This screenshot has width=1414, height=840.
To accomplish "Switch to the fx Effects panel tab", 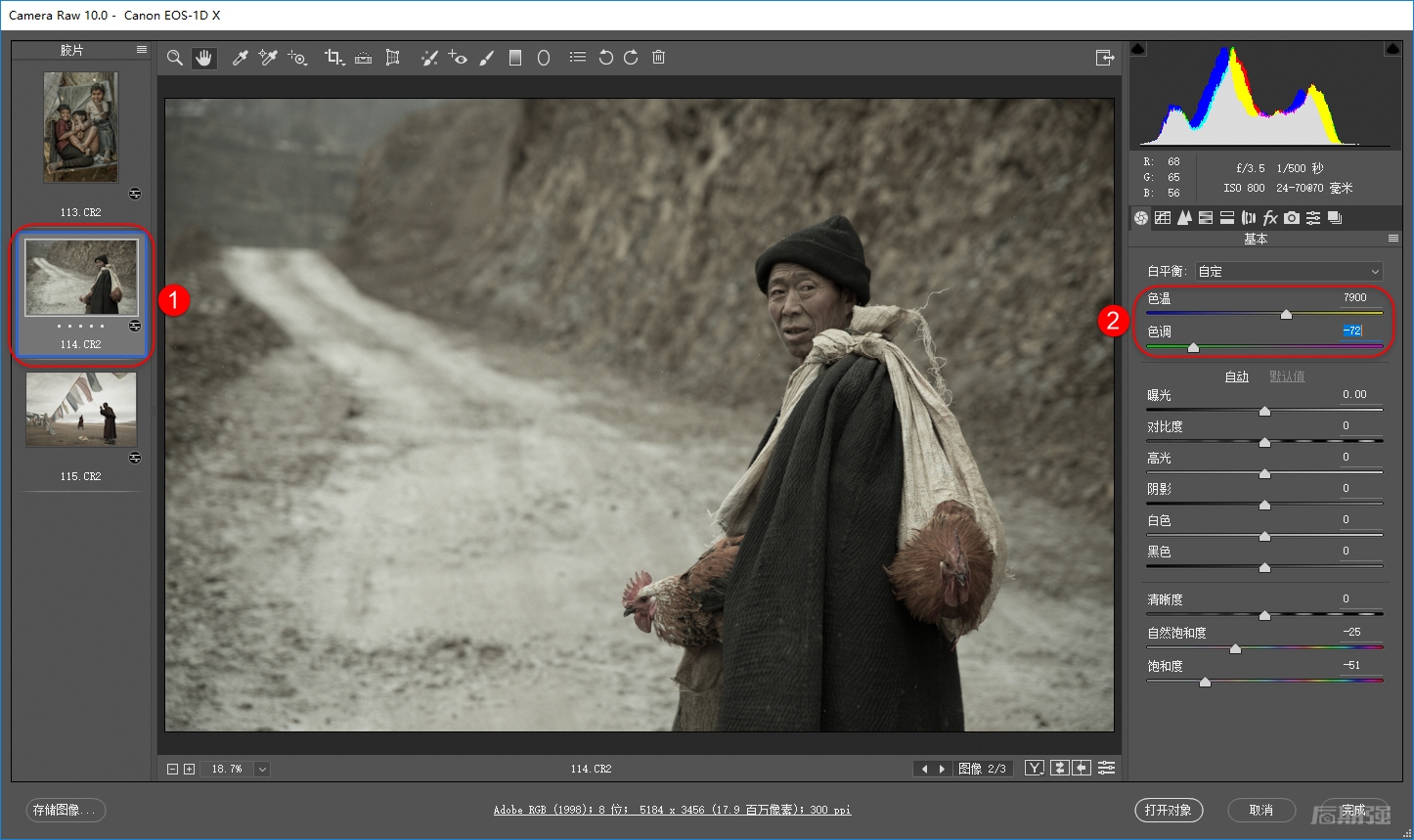I will click(1270, 218).
